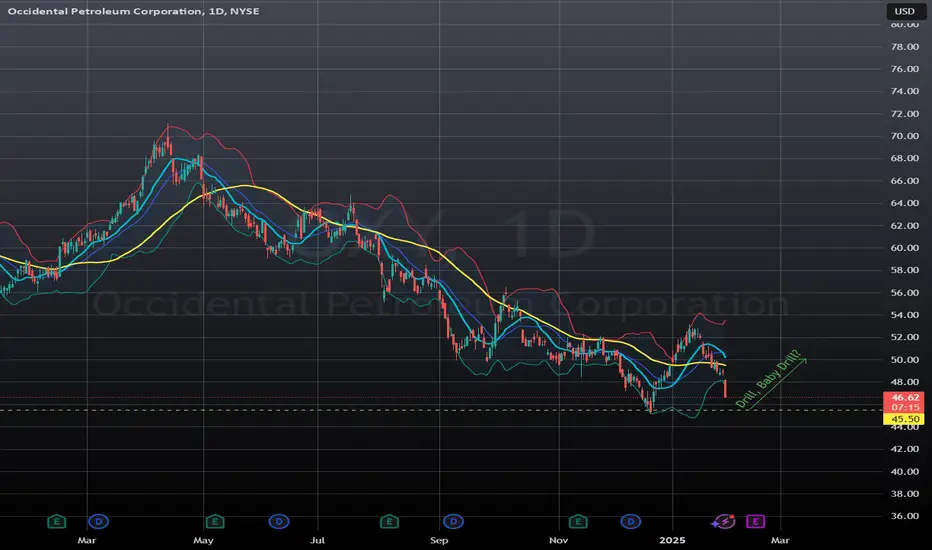Open the dividend marker between May and Jul
The image size is (932, 550).
click(x=279, y=522)
